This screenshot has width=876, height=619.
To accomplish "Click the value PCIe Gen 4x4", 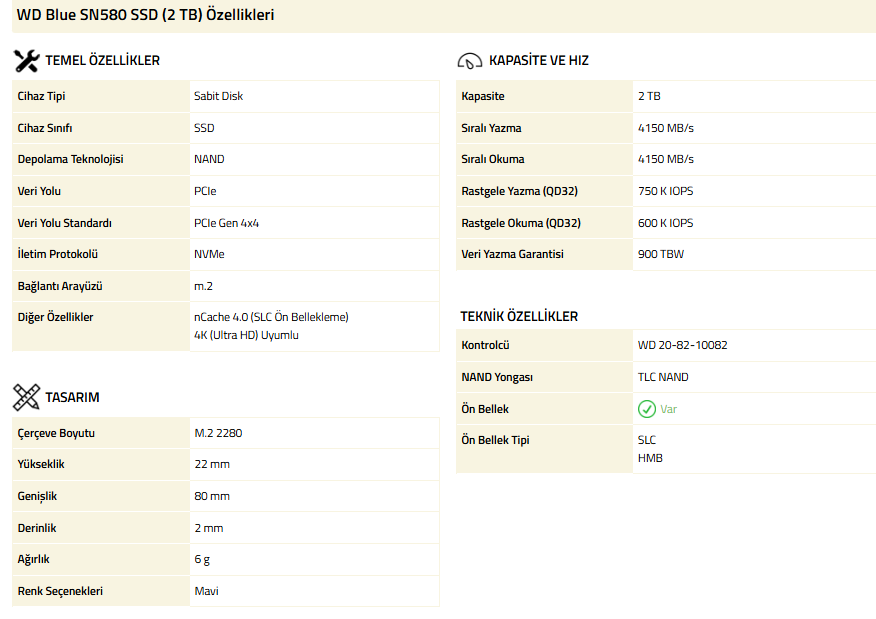I will [226, 223].
